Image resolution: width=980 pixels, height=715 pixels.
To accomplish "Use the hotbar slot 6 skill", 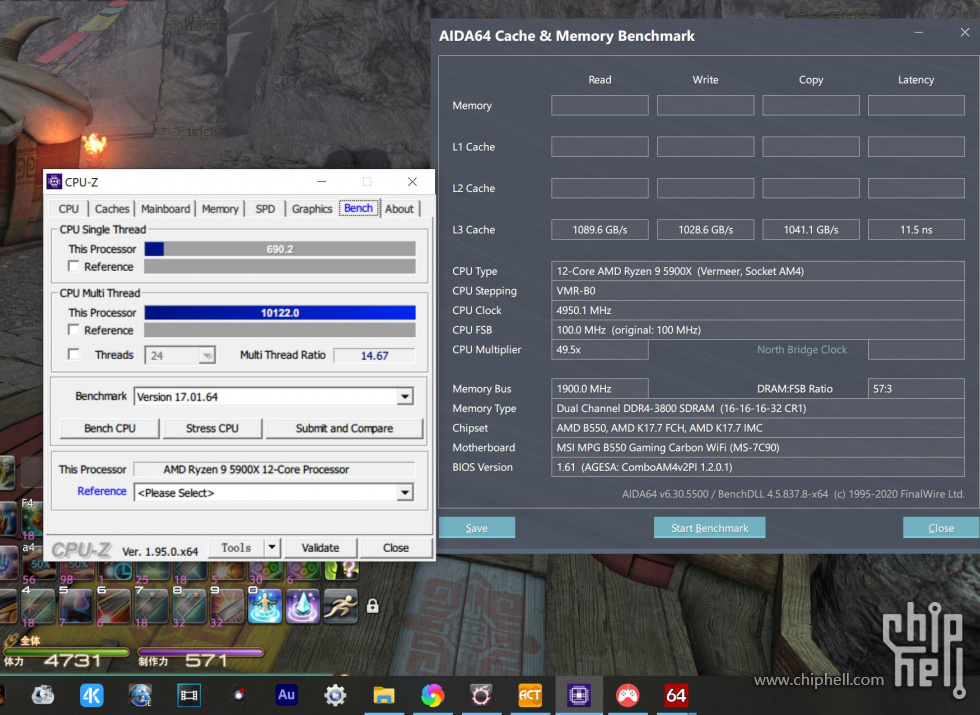I will click(114, 606).
